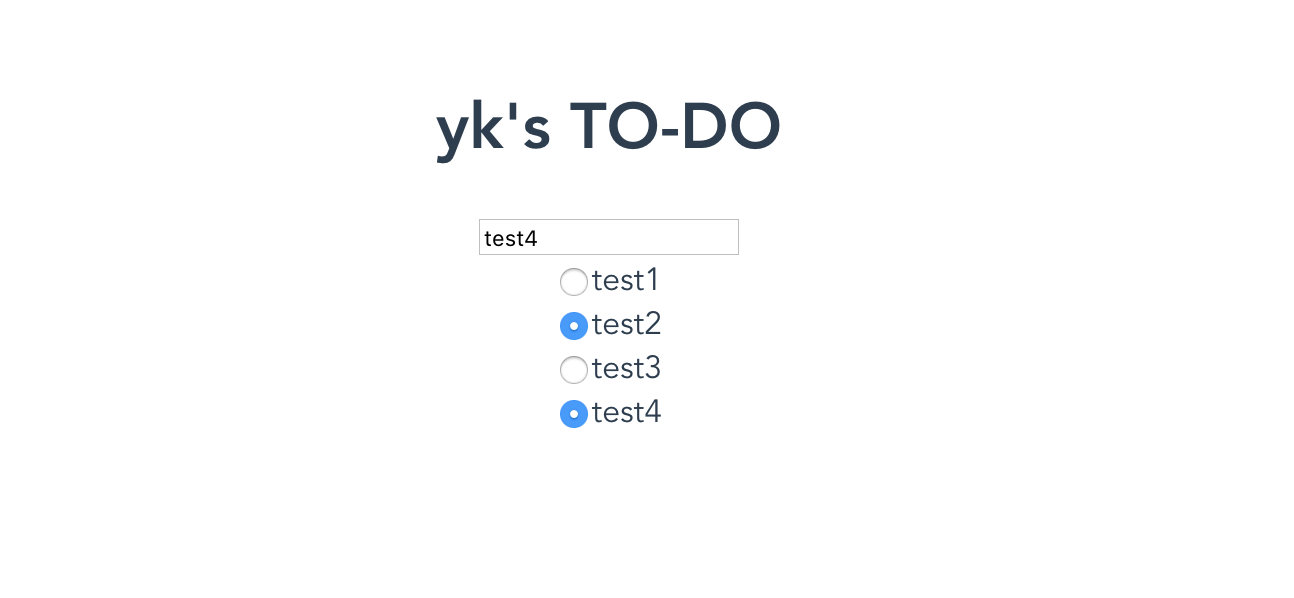
Task: Mark the third to-do item complete
Action: 573,370
